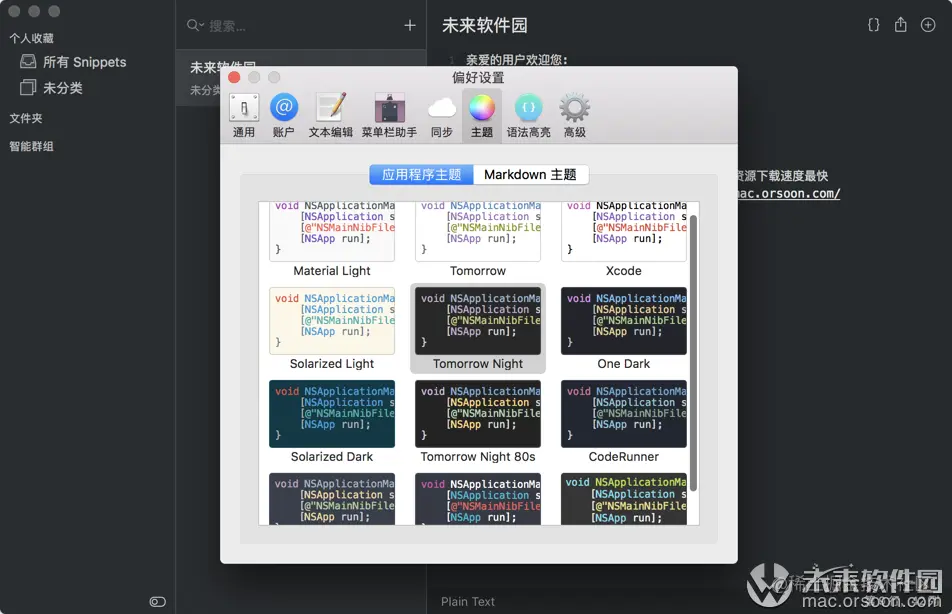Viewport: 952px width, 614px height.
Task: Select 未分类 in the sidebar
Action: coord(51,88)
